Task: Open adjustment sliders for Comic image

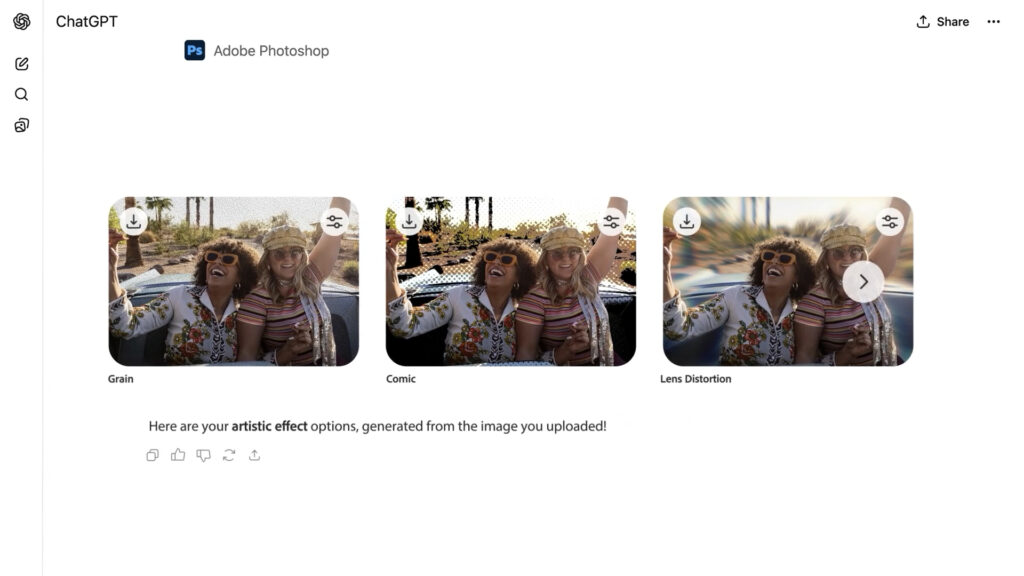Action: (x=611, y=222)
